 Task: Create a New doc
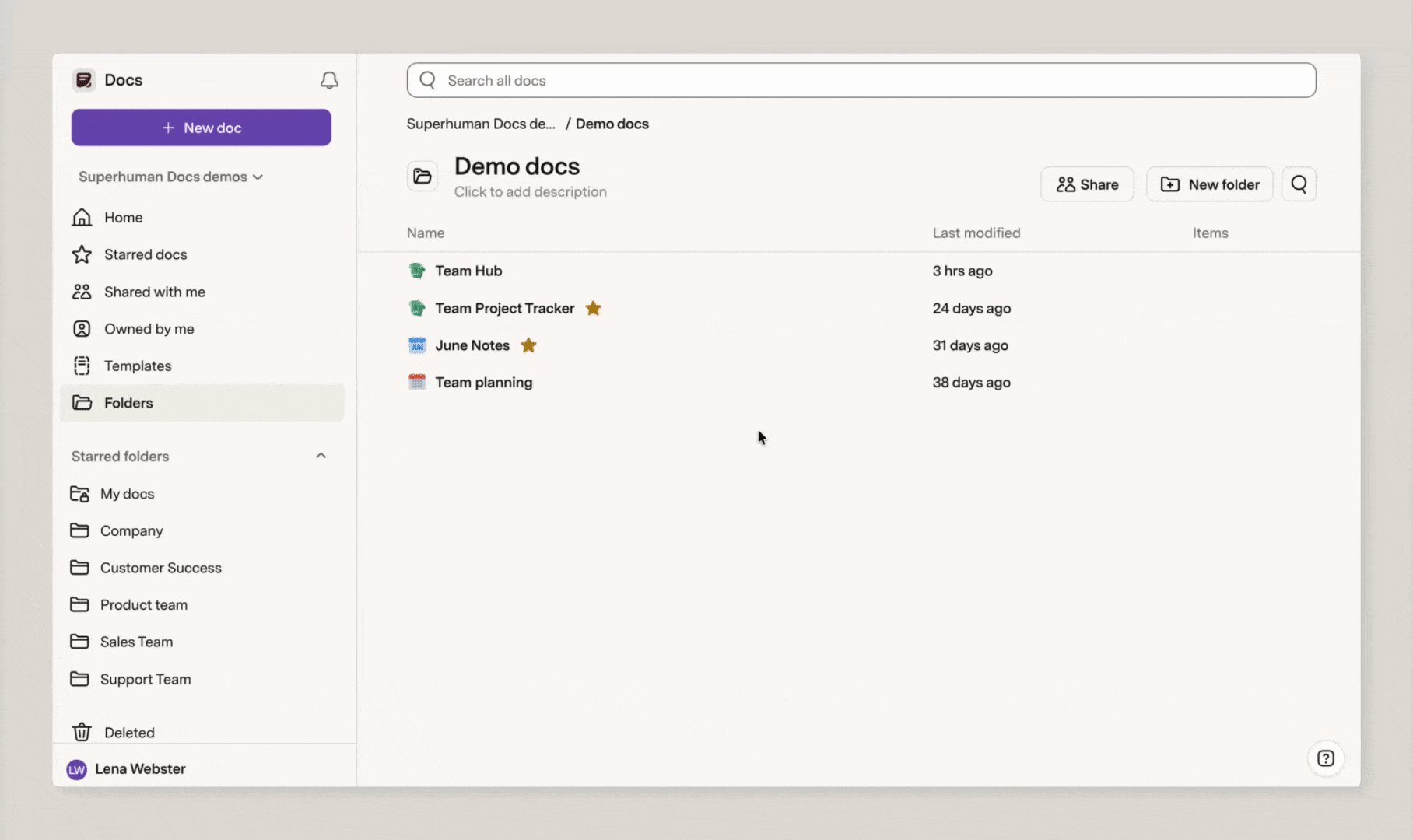202,128
